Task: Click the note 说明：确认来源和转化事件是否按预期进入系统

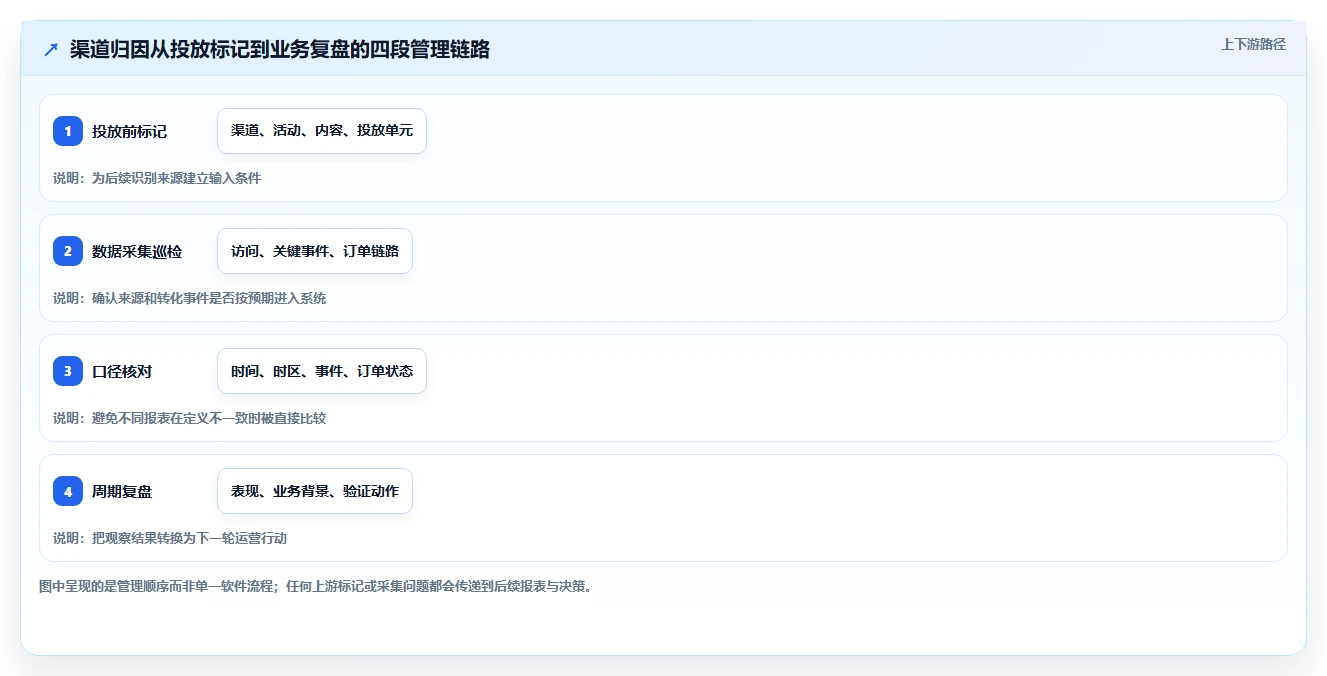Action: 189,298
